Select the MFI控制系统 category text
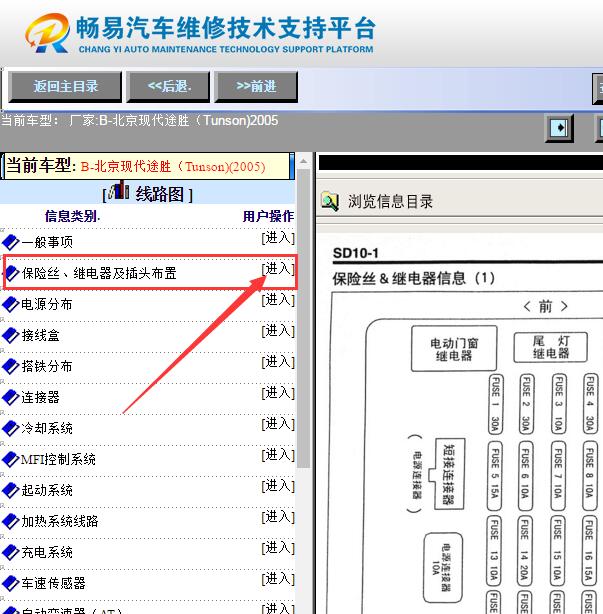Viewport: 603px width, 614px height. (58, 459)
